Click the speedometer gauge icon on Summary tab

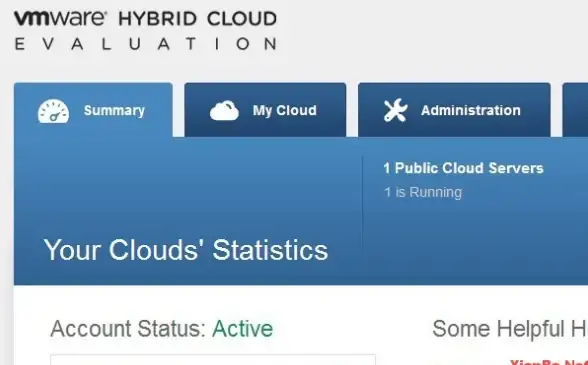click(54, 111)
